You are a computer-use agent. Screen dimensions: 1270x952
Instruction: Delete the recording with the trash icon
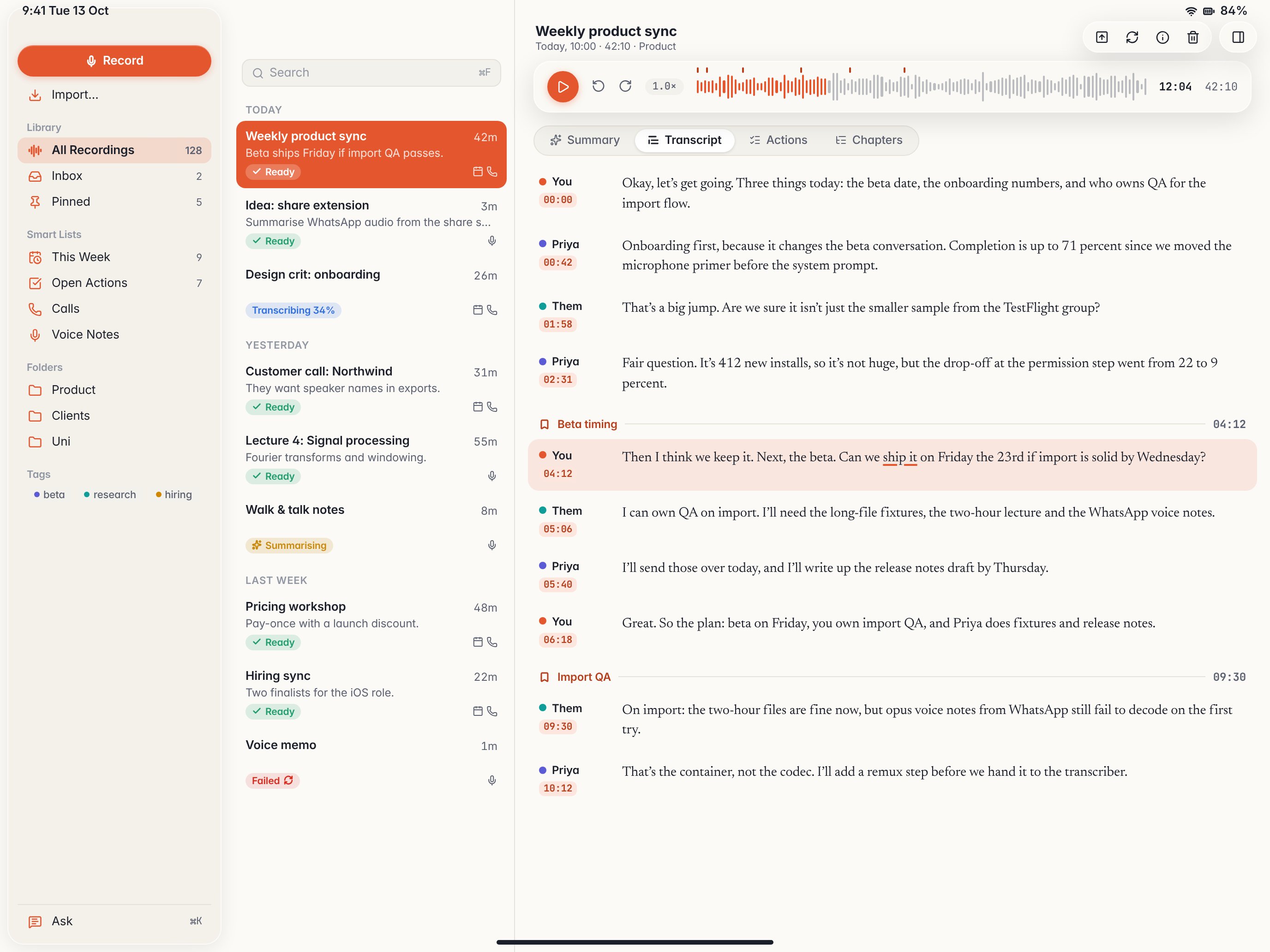(x=1192, y=37)
